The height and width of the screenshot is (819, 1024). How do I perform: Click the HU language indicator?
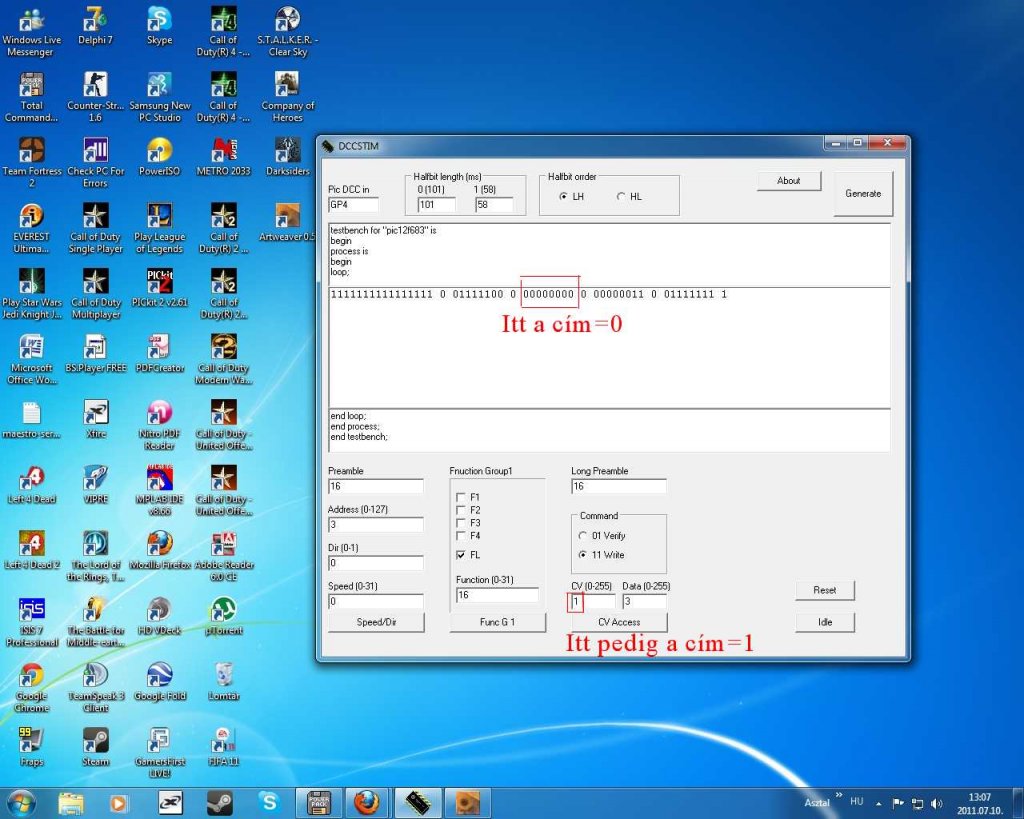[857, 801]
